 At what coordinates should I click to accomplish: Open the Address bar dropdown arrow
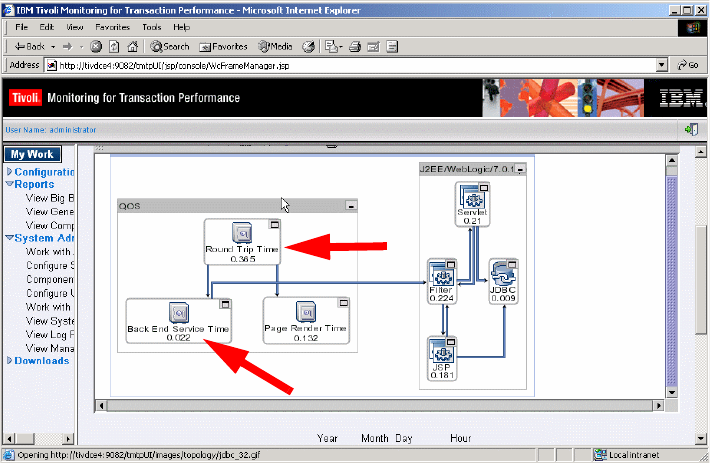click(x=662, y=65)
